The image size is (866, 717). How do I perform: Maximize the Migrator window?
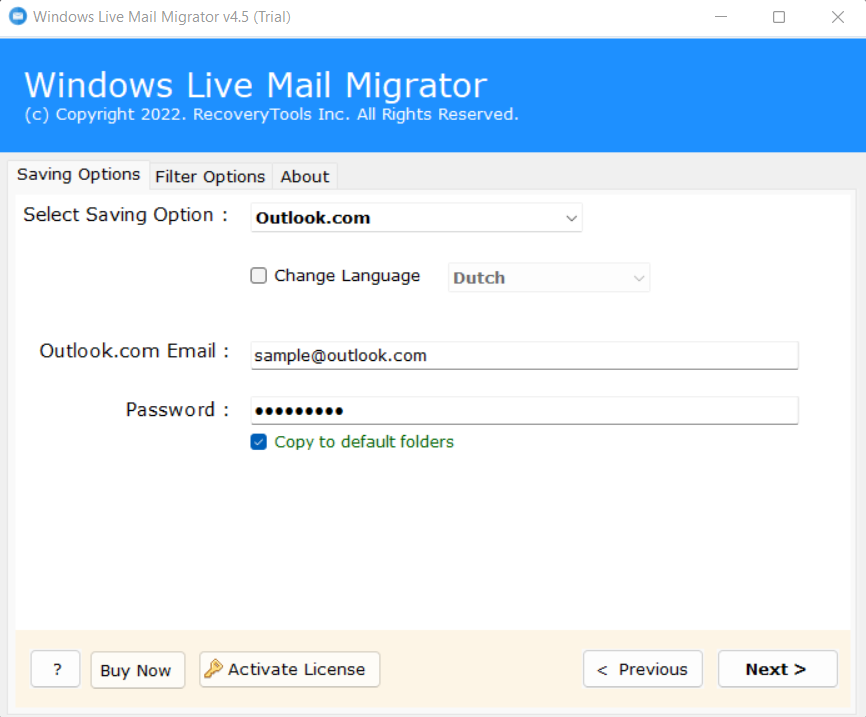point(779,17)
